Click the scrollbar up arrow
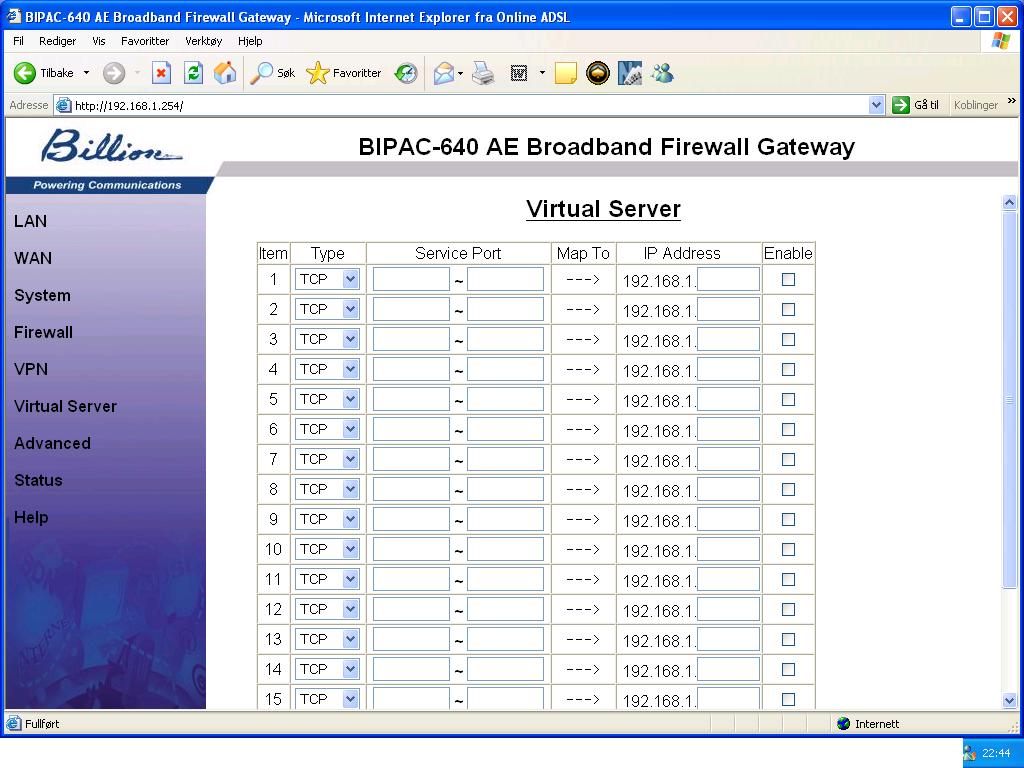The image size is (1024, 768). tap(1009, 202)
